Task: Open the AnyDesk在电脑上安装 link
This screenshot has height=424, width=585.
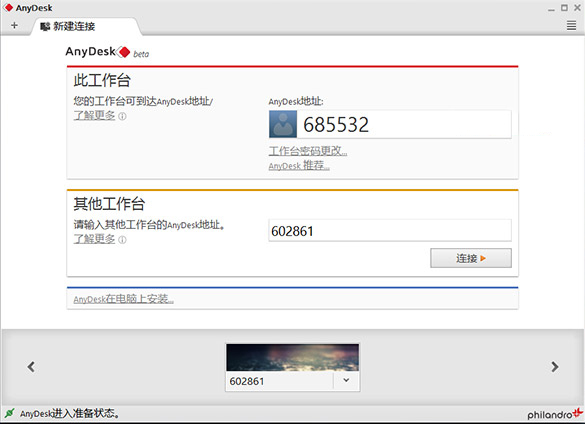Action: tap(123, 299)
